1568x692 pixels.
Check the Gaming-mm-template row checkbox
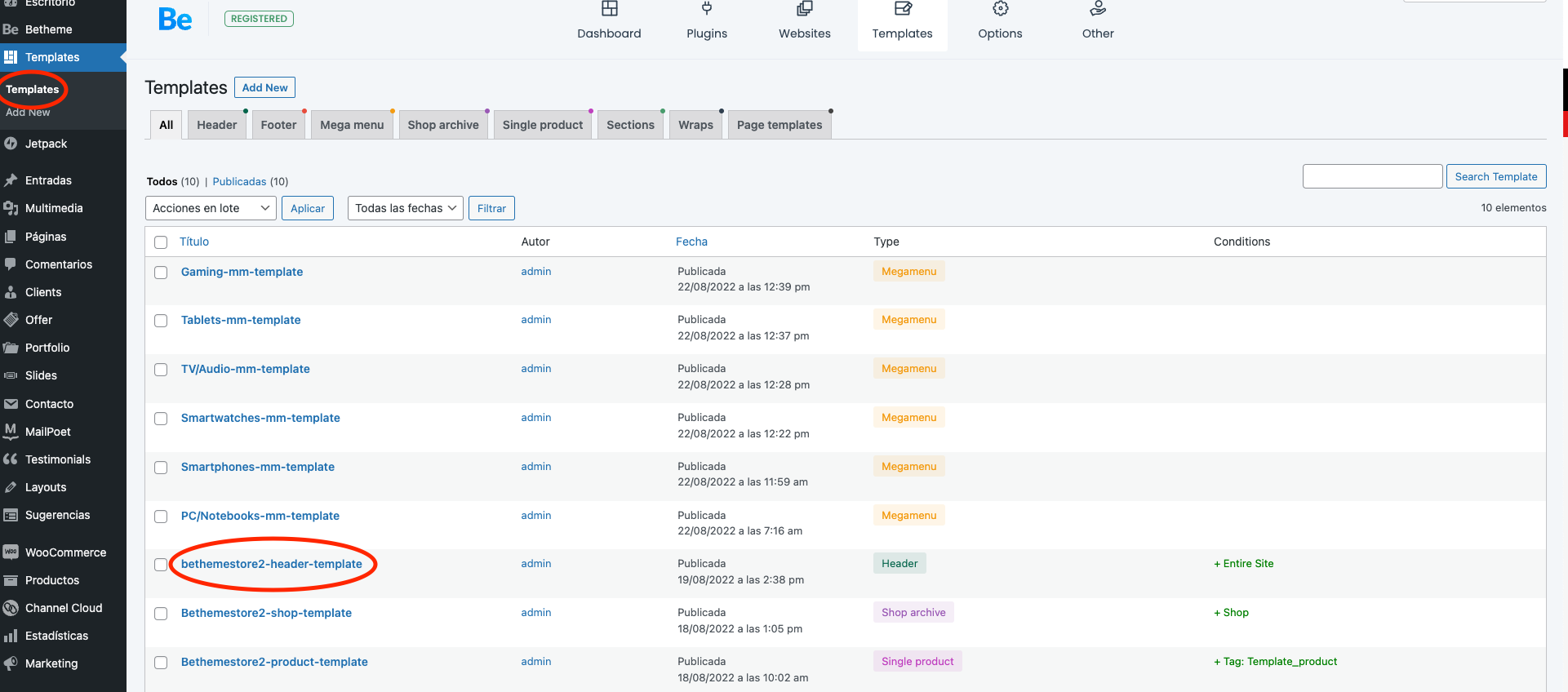click(161, 273)
